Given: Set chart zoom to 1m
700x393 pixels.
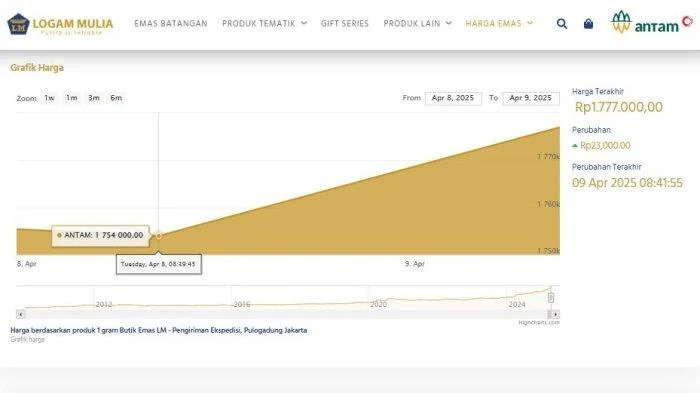Looking at the screenshot, I should (72, 98).
